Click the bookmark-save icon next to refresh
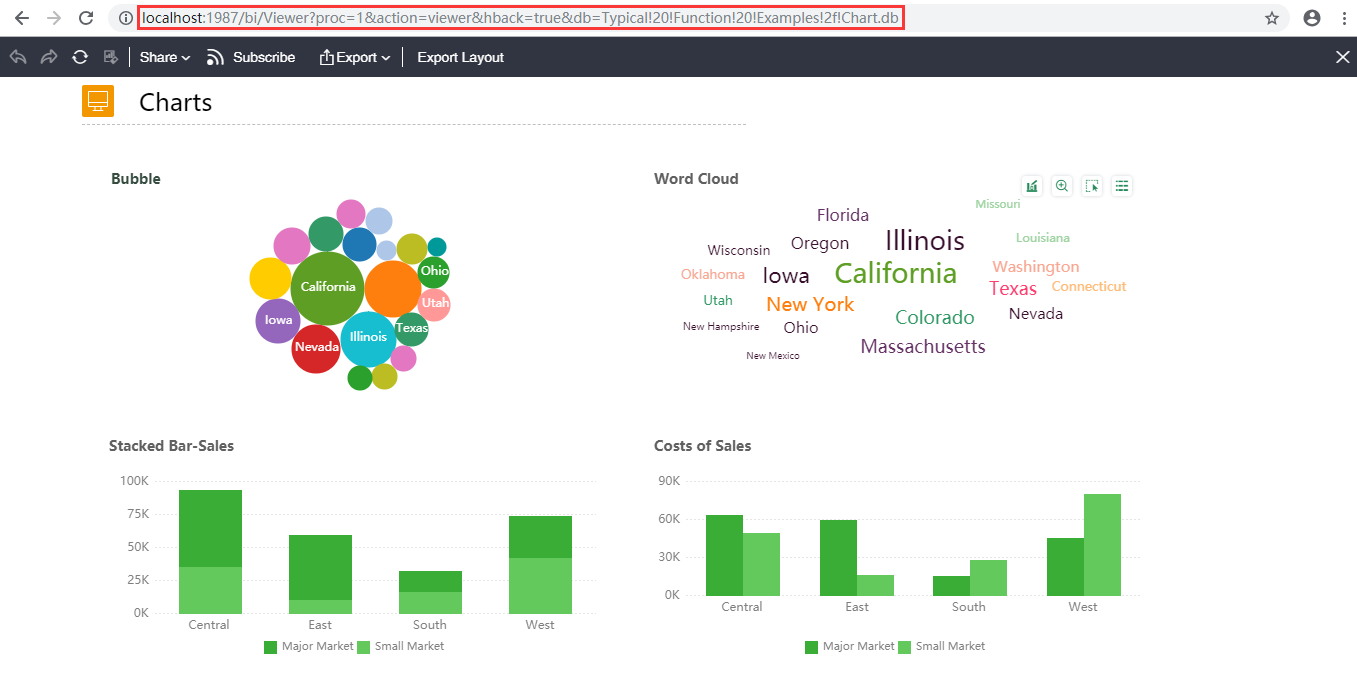This screenshot has height=684, width=1357. [x=111, y=57]
